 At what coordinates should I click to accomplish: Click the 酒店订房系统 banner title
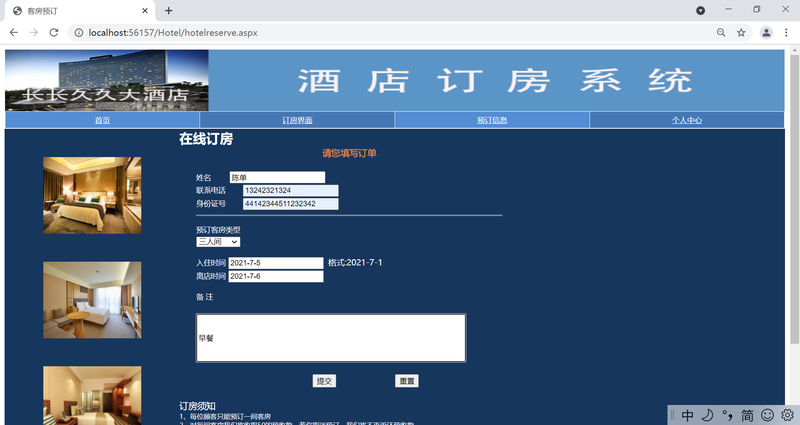click(495, 81)
